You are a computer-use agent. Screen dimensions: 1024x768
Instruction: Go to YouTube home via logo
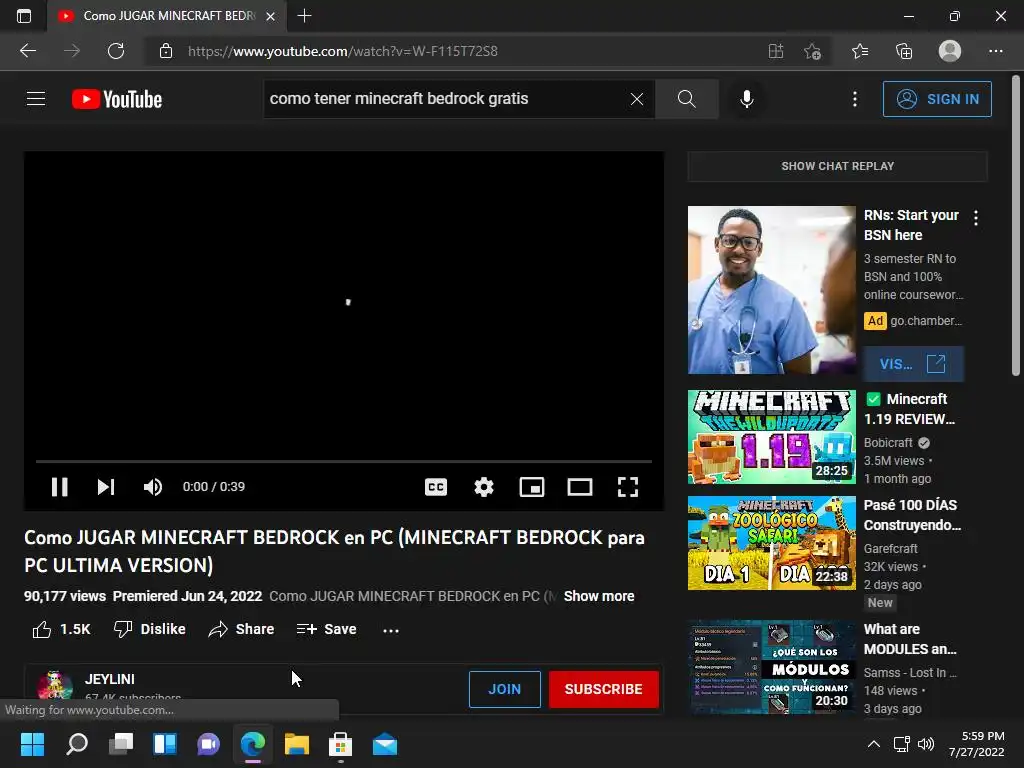point(117,99)
